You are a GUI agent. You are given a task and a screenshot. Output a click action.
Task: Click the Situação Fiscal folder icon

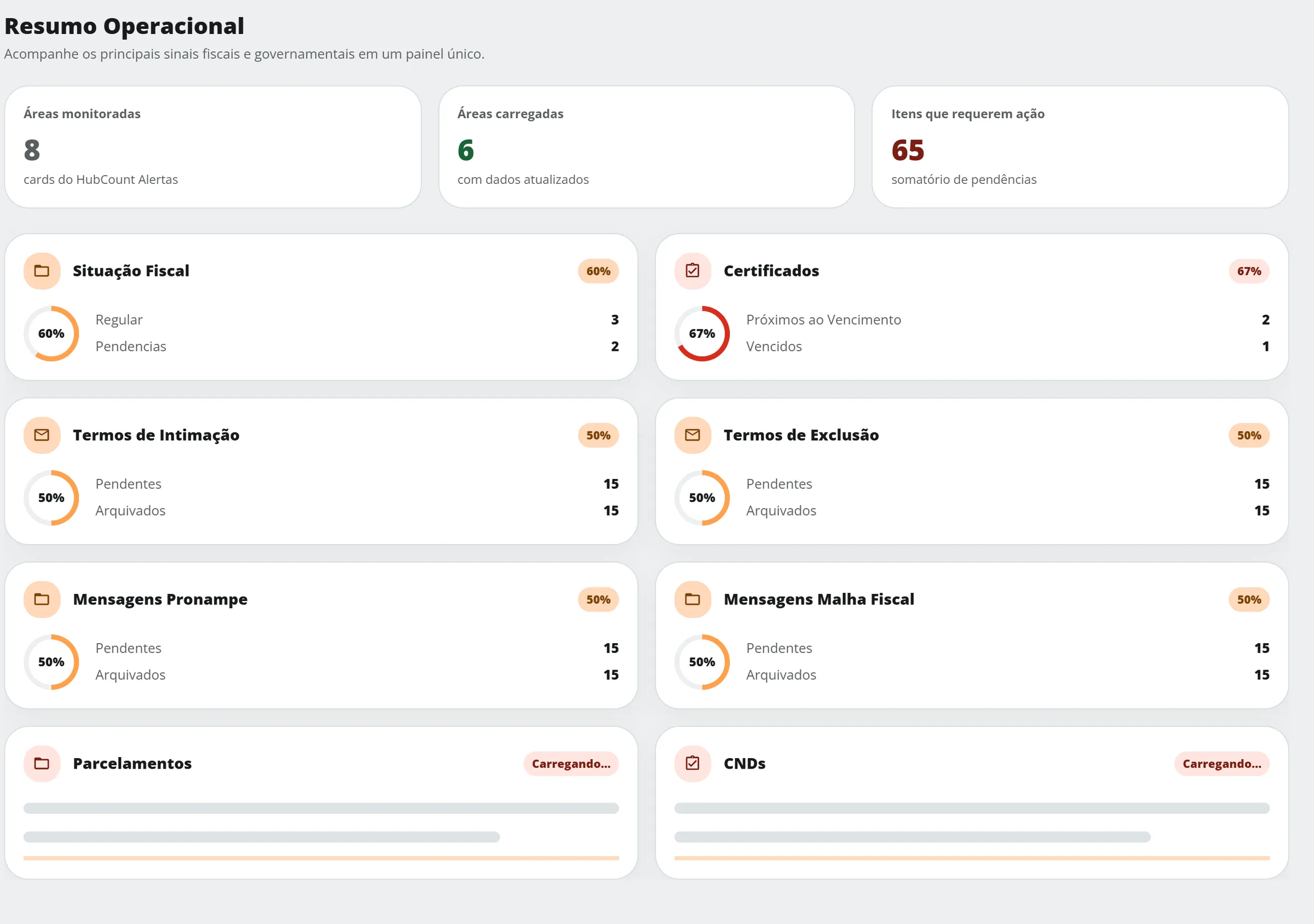42,270
